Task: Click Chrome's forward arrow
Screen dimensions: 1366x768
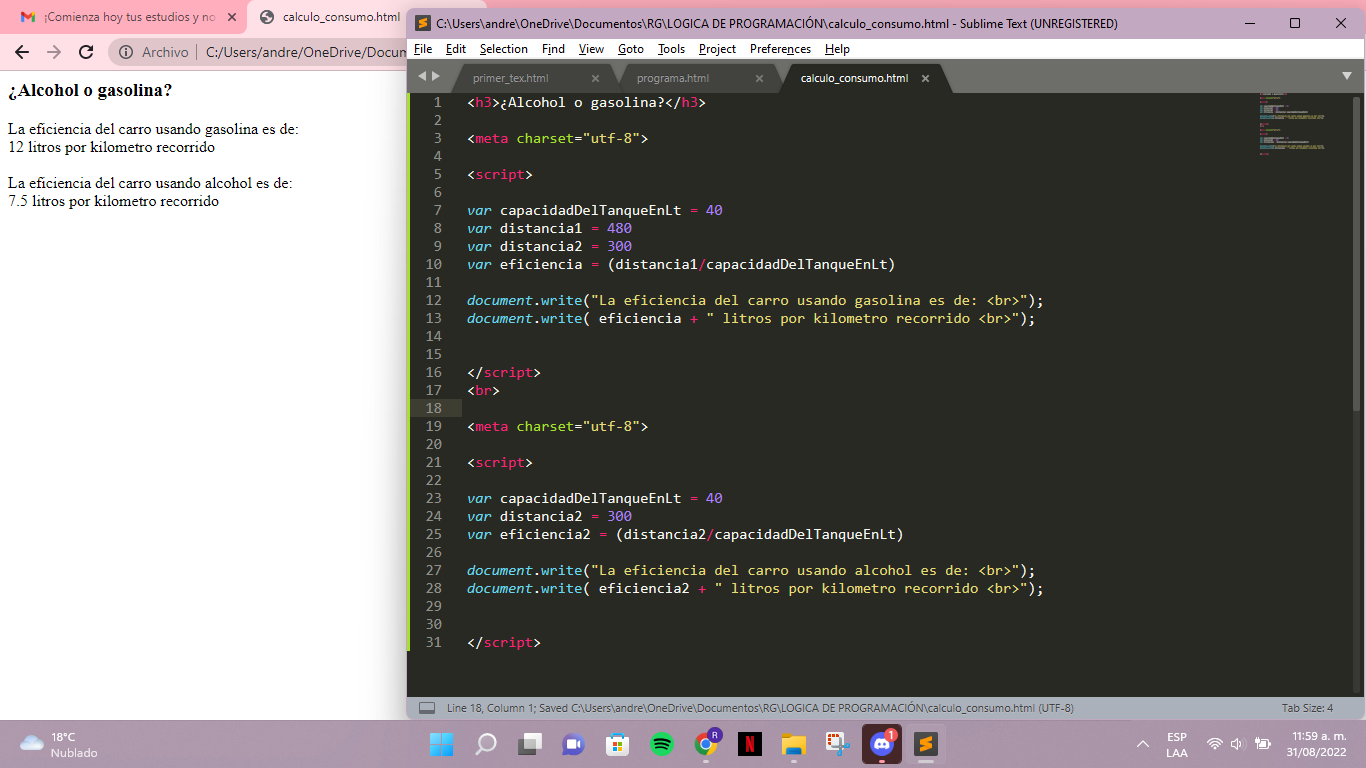Action: [54, 52]
